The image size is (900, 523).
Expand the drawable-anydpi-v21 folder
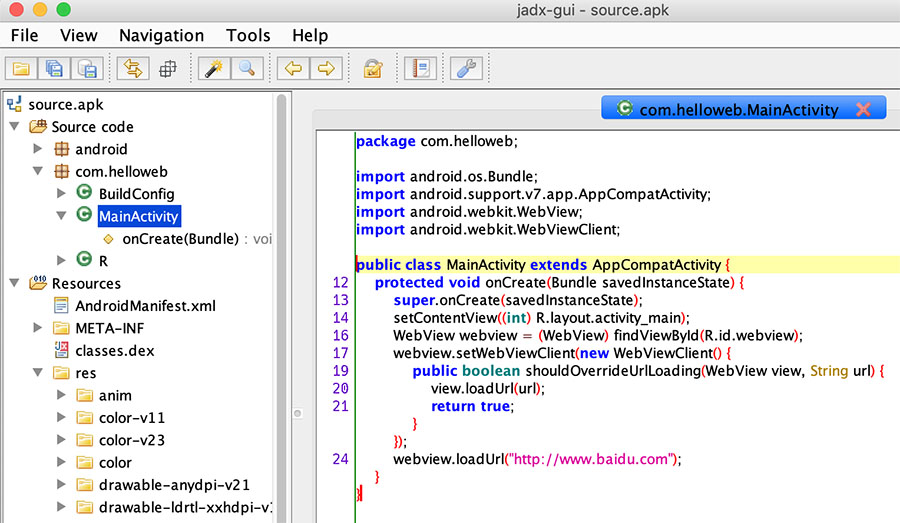pyautogui.click(x=61, y=485)
